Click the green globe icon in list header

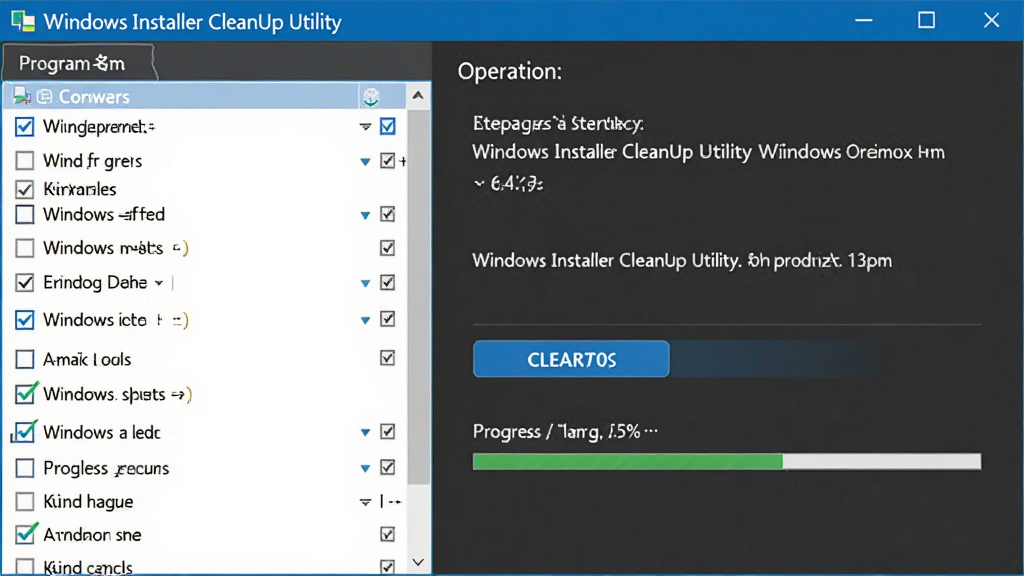tap(371, 97)
